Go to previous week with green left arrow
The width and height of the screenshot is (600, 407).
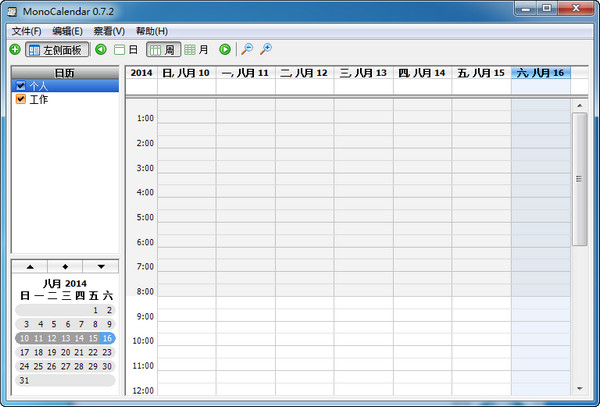(101, 49)
